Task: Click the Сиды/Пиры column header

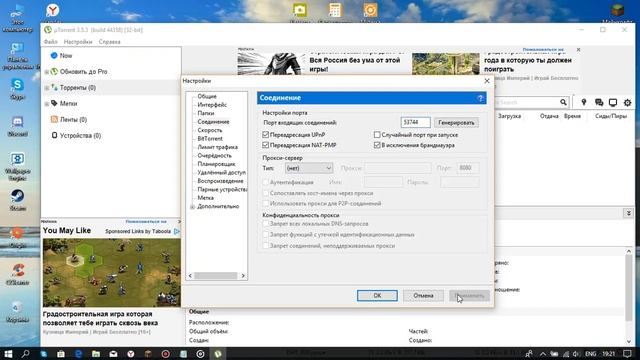Action: [x=611, y=116]
